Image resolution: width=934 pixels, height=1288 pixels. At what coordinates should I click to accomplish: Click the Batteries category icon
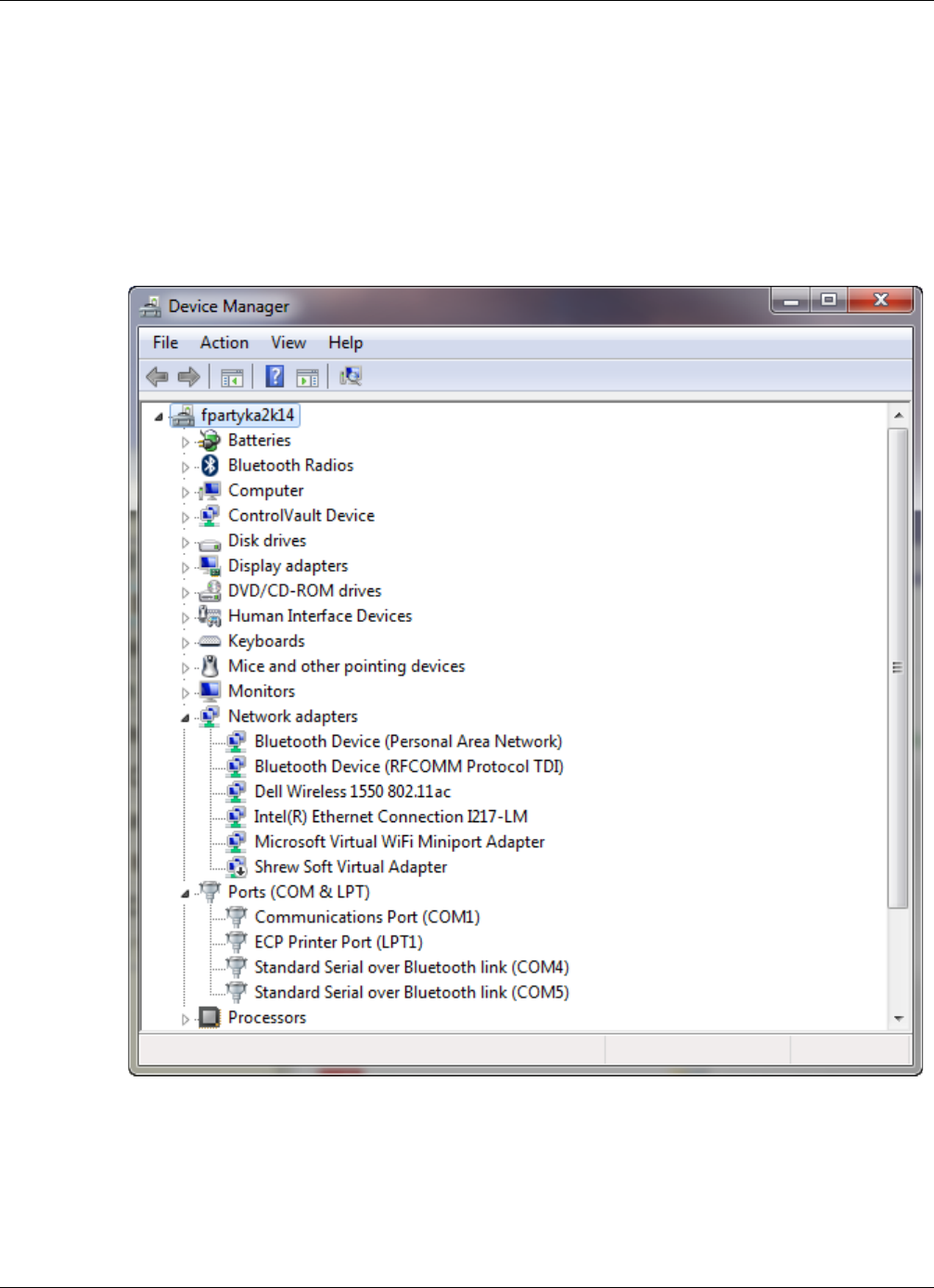point(211,441)
